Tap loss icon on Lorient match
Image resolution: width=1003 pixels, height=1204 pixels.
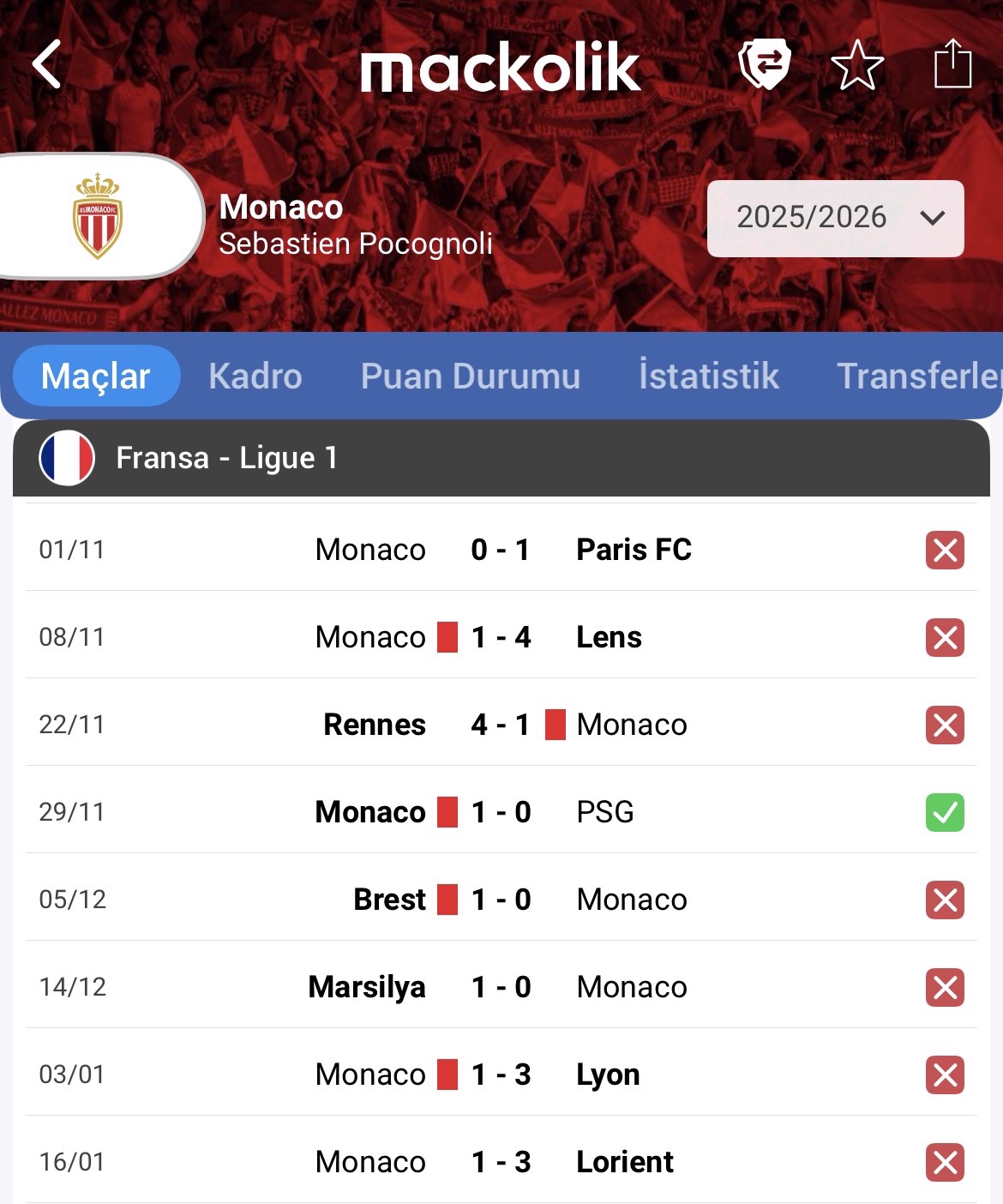(945, 1163)
